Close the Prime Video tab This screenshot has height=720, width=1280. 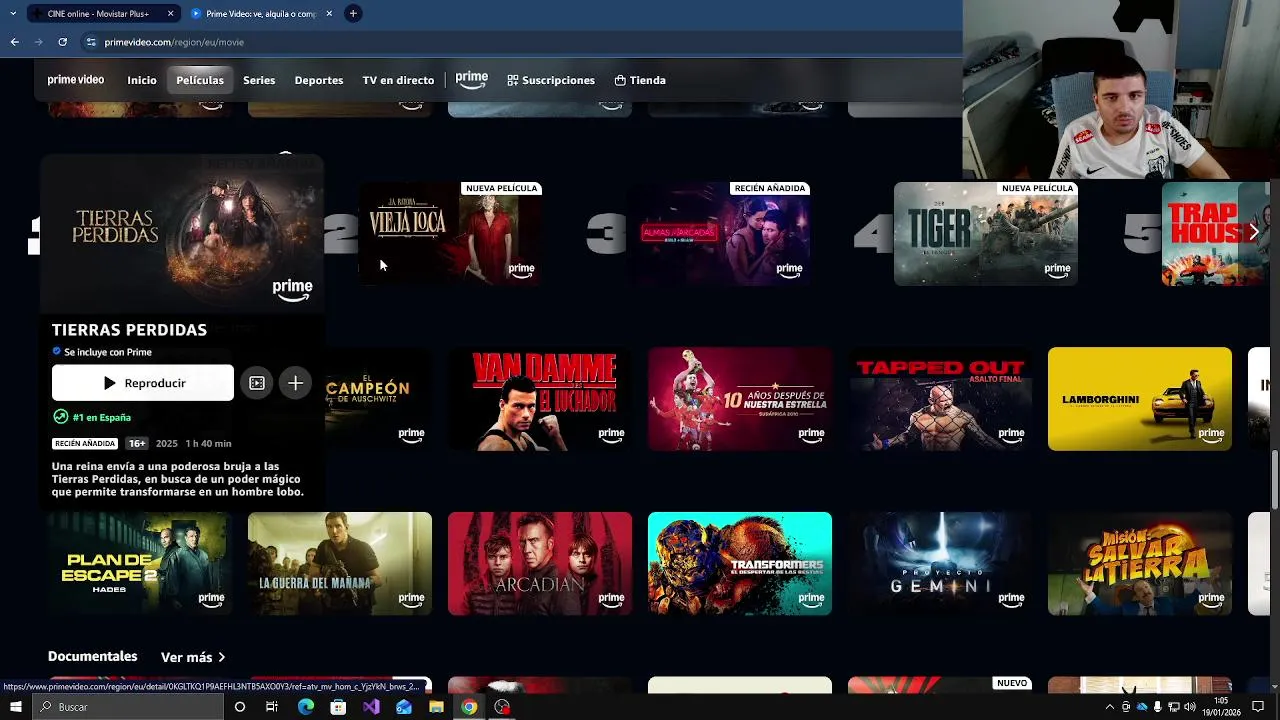328,14
